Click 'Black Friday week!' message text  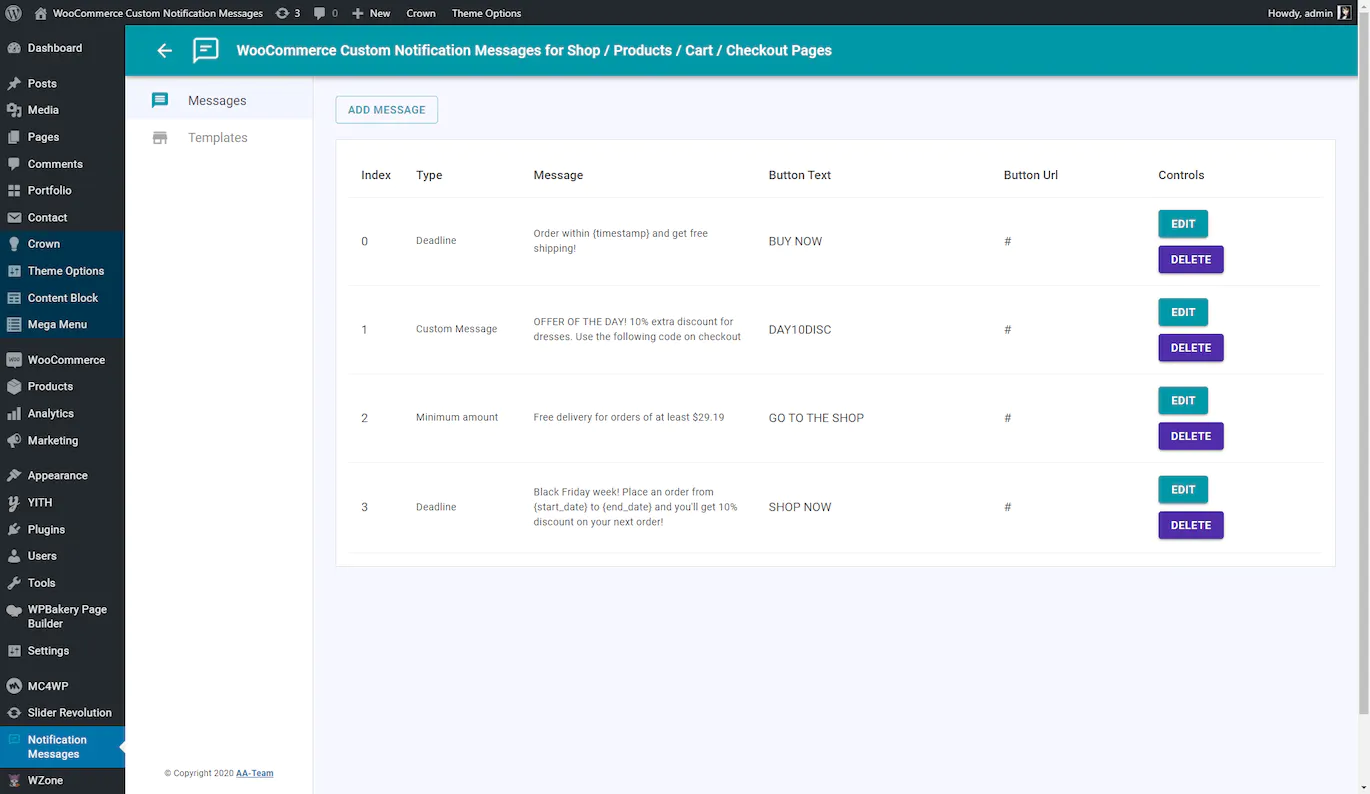(636, 507)
